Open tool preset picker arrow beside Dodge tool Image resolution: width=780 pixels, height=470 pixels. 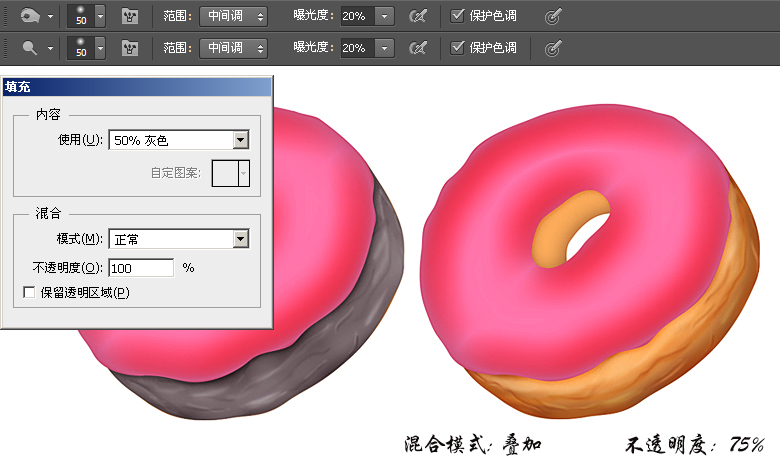point(50,48)
